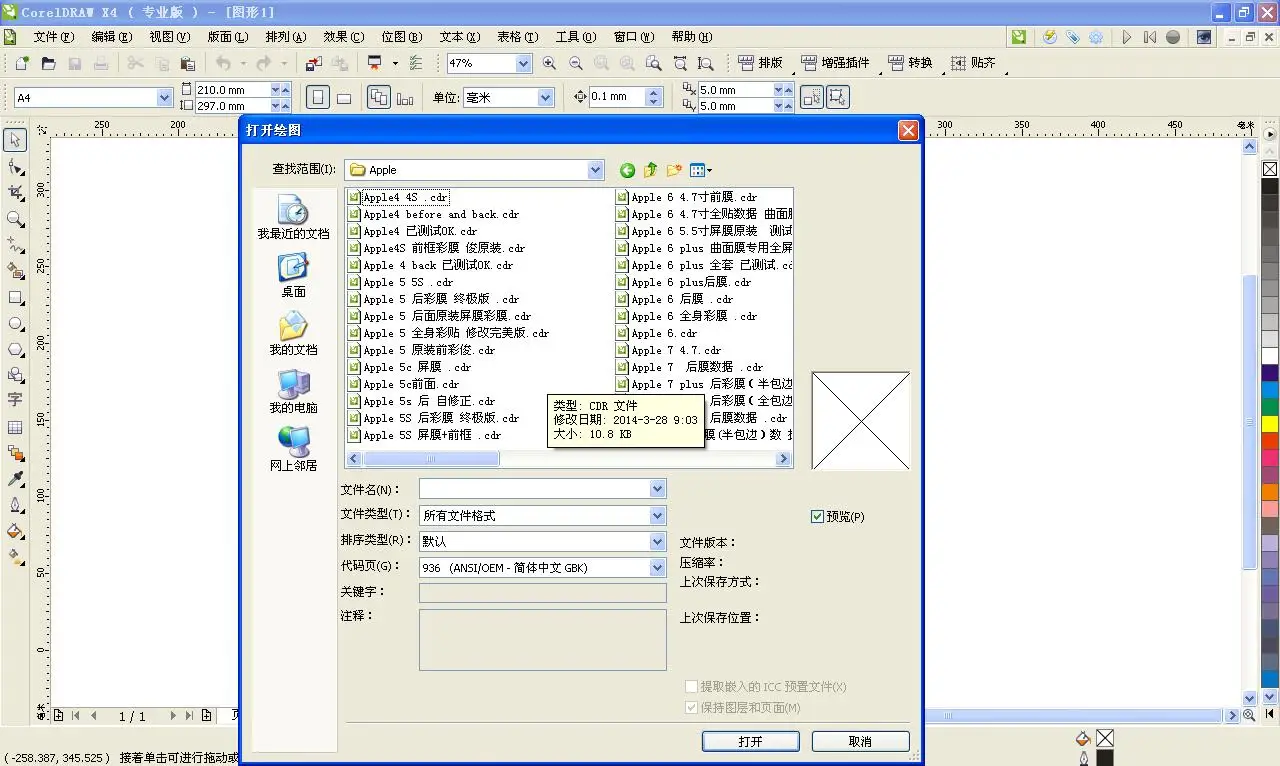Click the 贴齐 toolbar button
This screenshot has width=1280, height=766.
(973, 63)
